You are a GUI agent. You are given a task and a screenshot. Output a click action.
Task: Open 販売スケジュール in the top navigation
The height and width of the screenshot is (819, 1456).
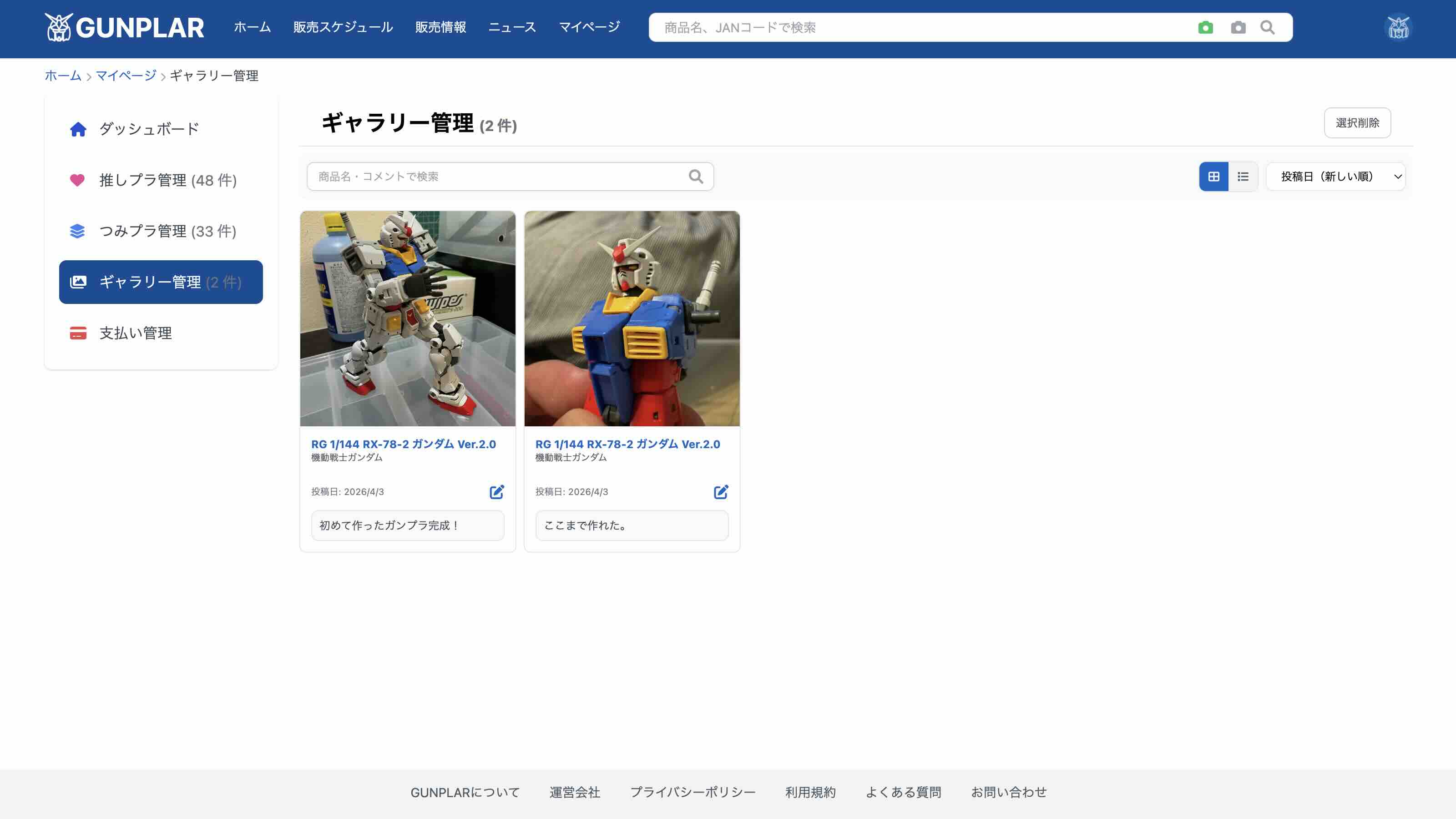pos(343,27)
